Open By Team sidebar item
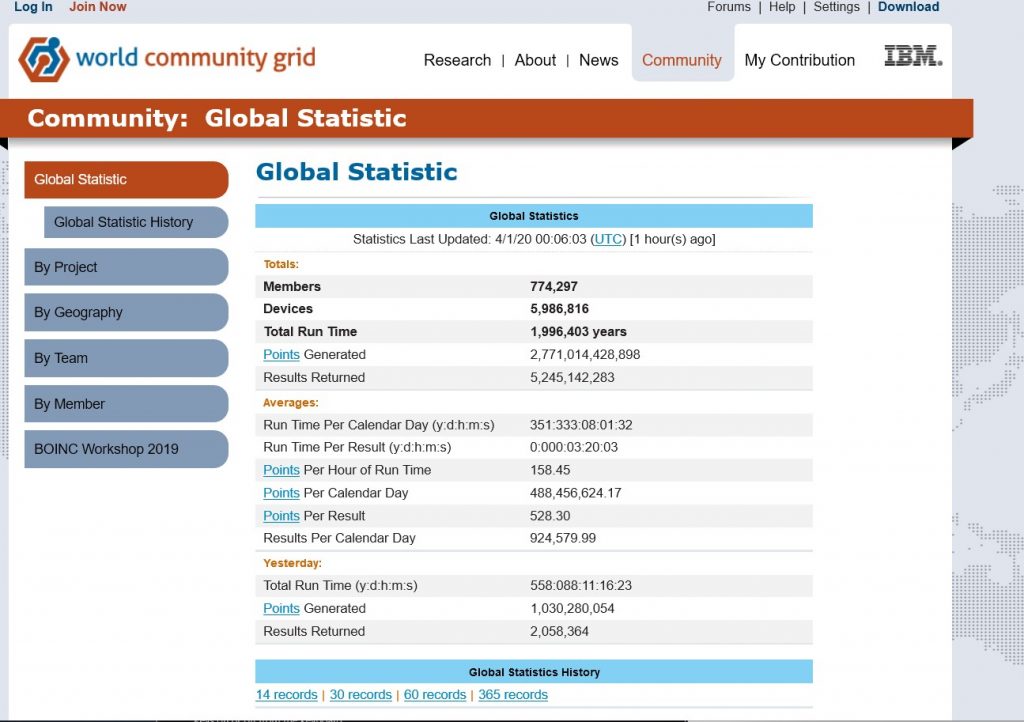The width and height of the screenshot is (1024, 722). click(x=126, y=358)
